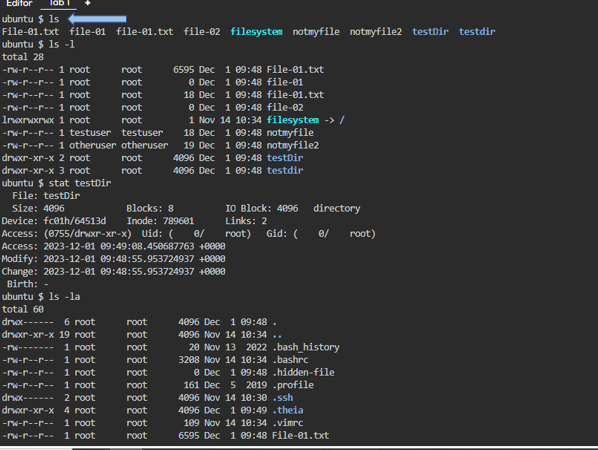Select 'Size: 4096' in stat output

pyautogui.click(x=38, y=208)
